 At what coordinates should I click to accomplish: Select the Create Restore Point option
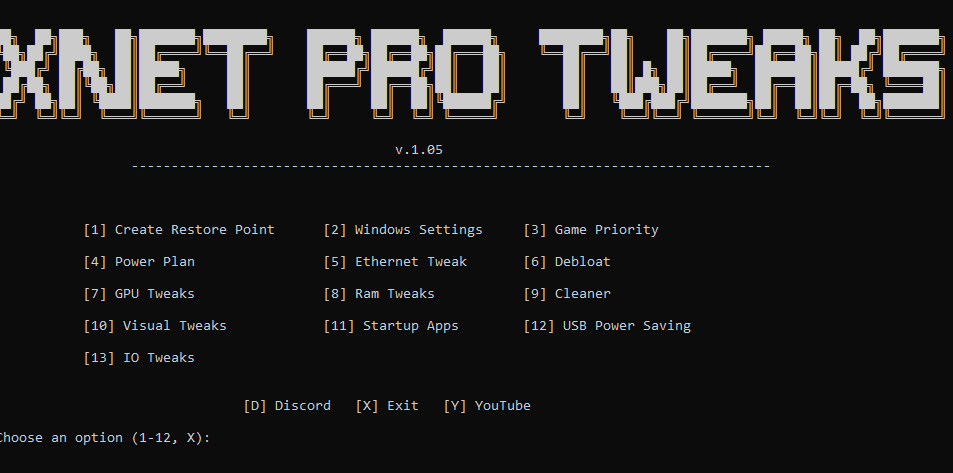(179, 230)
